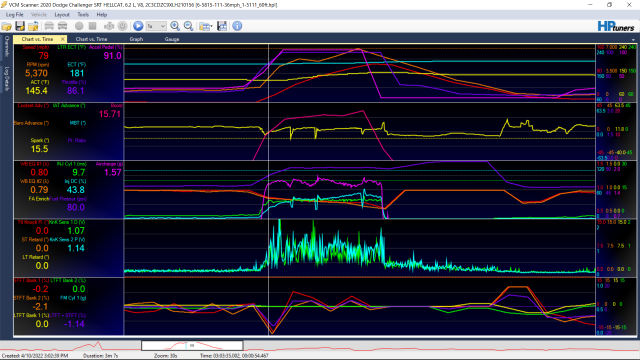The image size is (640, 360).
Task: Select the knock sensor value 1.07
Action: click(x=76, y=231)
